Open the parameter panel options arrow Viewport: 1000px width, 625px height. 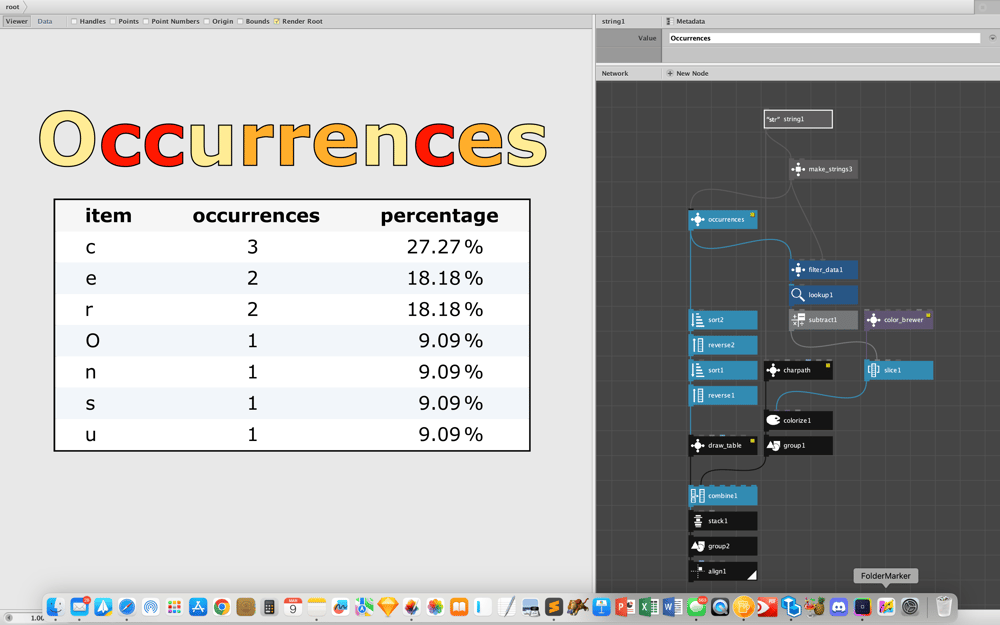click(x=992, y=38)
